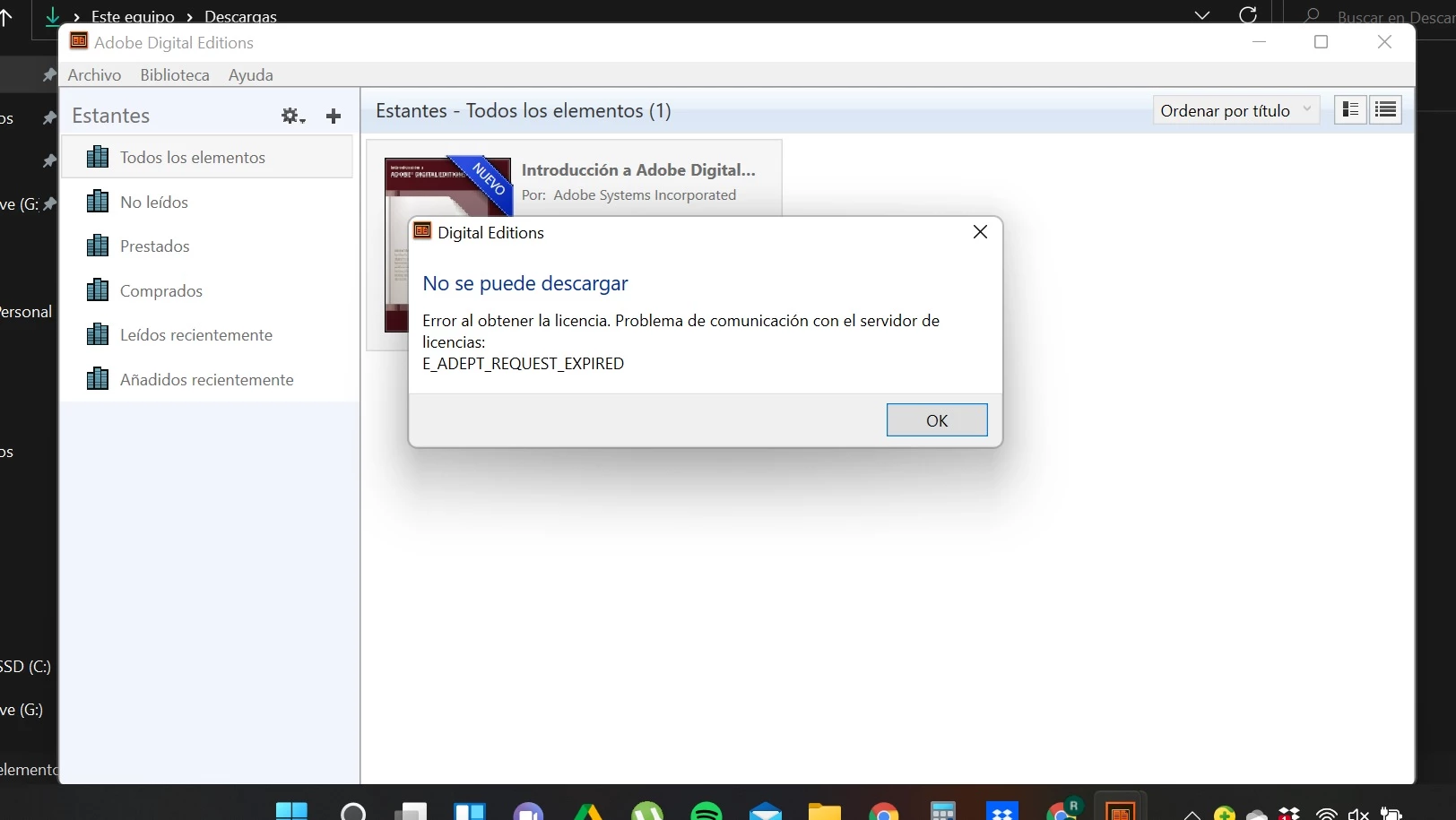
Task: Open Calculator from the taskbar
Action: pyautogui.click(x=943, y=812)
